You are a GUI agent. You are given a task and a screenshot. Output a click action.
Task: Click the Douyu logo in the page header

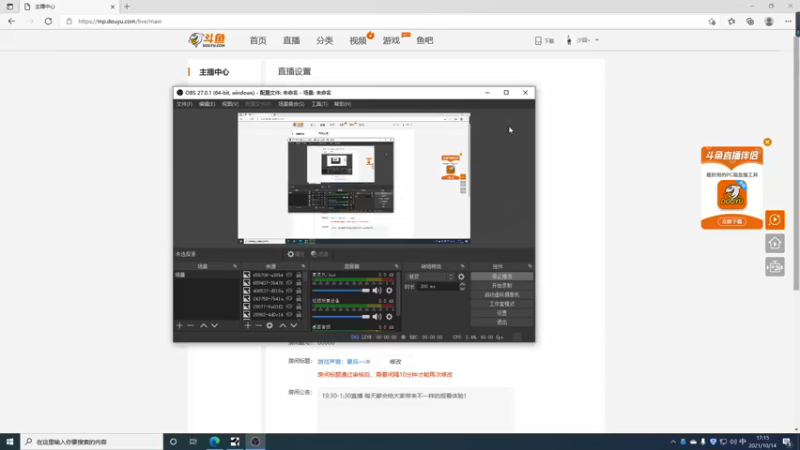pos(207,40)
